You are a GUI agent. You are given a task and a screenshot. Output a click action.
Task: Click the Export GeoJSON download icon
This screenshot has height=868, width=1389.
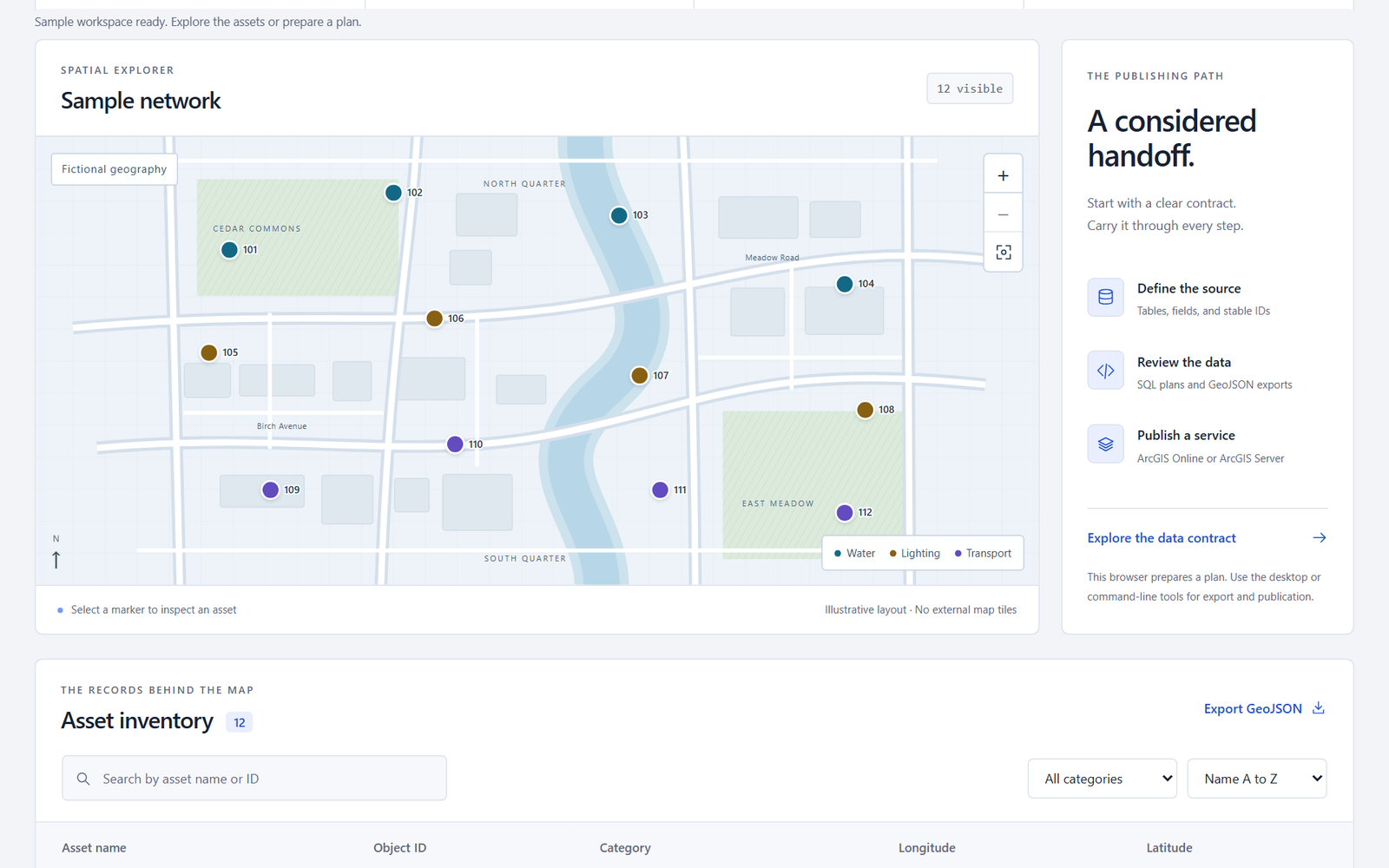(x=1319, y=708)
